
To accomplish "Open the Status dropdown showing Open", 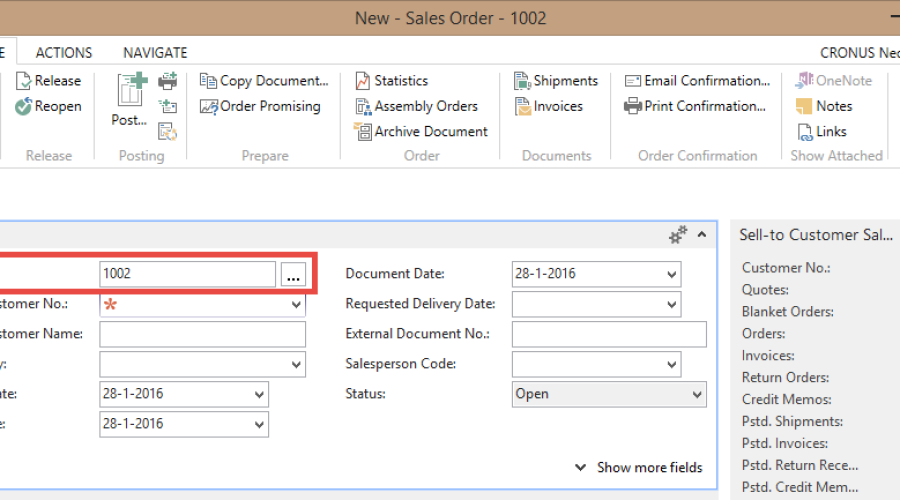I will 697,394.
